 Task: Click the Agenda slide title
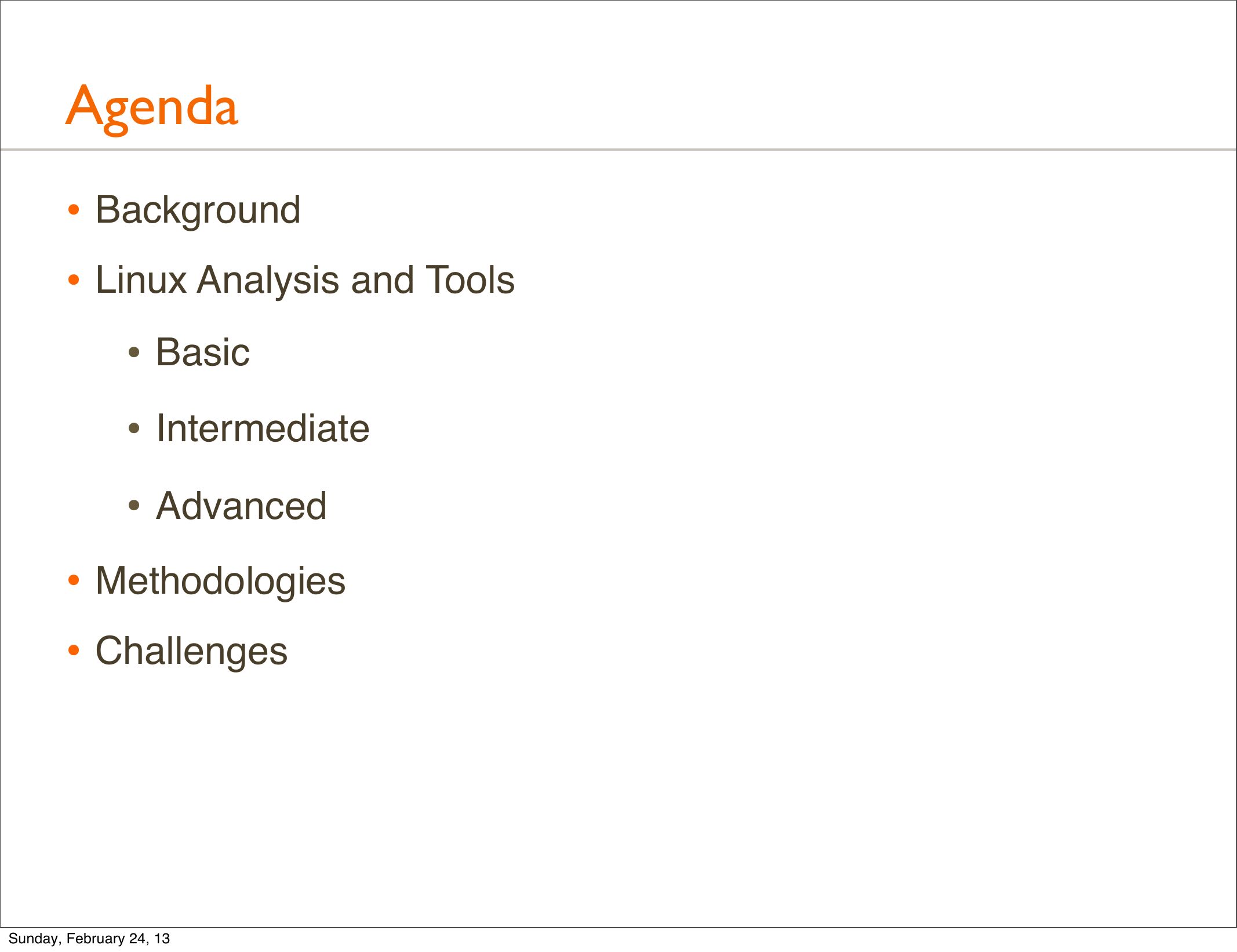[152, 107]
